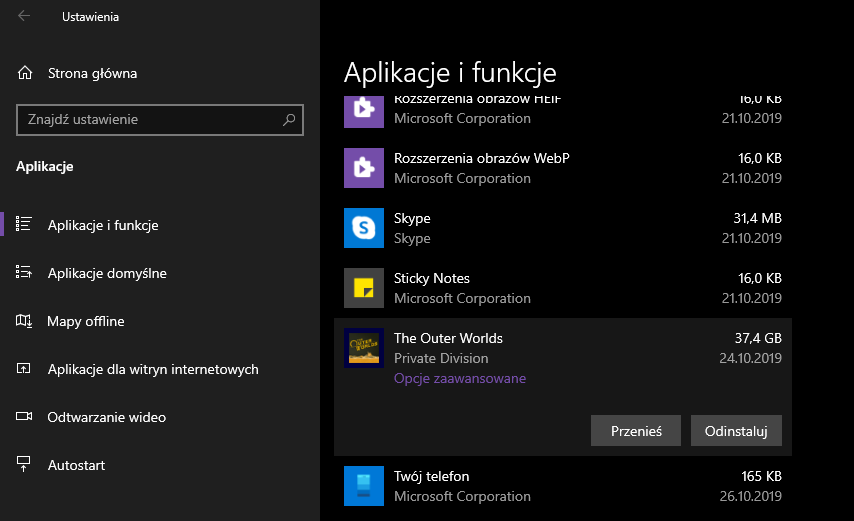Click the Autostart icon
The width and height of the screenshot is (854, 521).
click(x=23, y=464)
